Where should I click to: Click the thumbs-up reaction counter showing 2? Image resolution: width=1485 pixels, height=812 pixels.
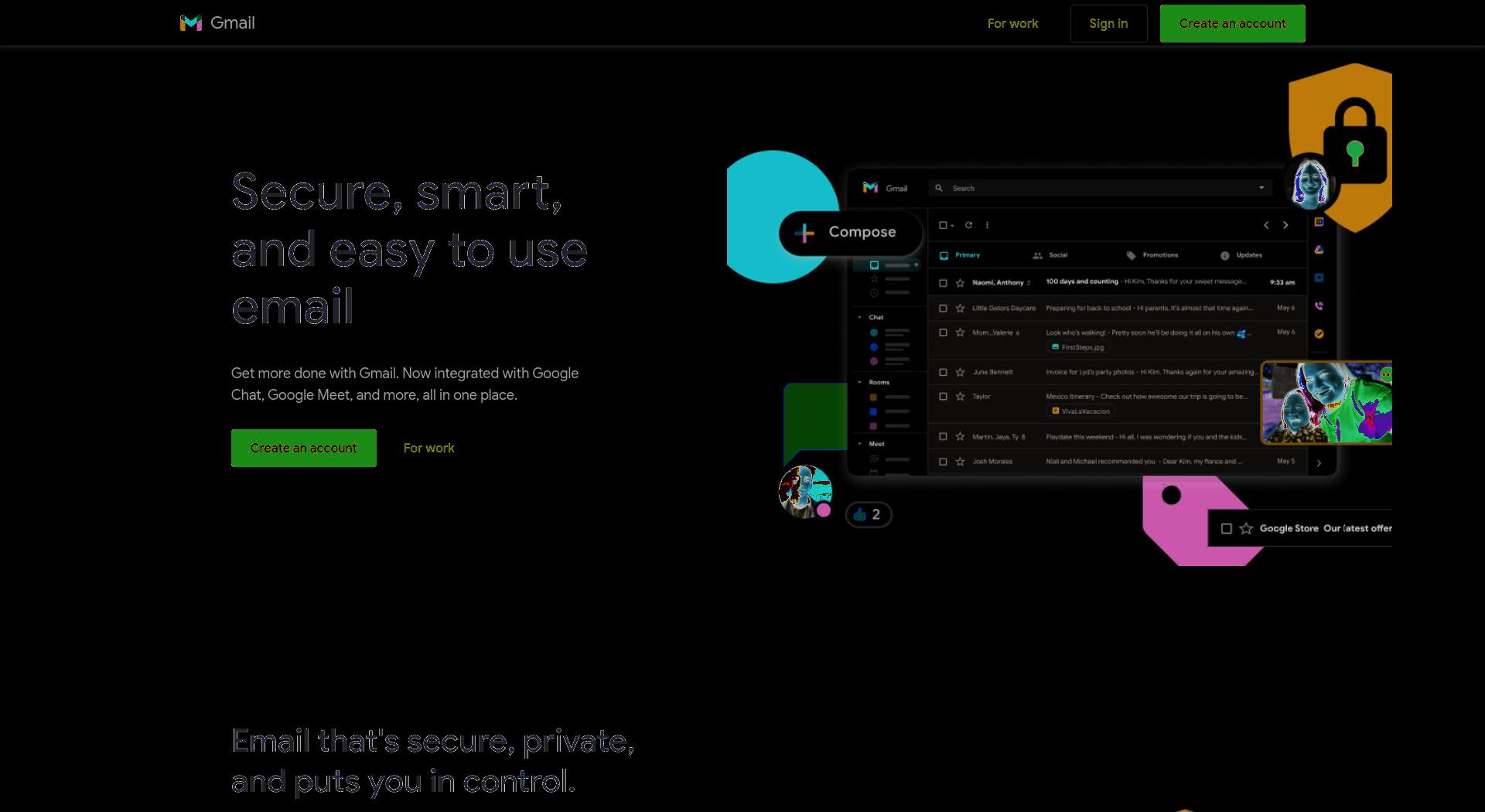click(x=868, y=514)
